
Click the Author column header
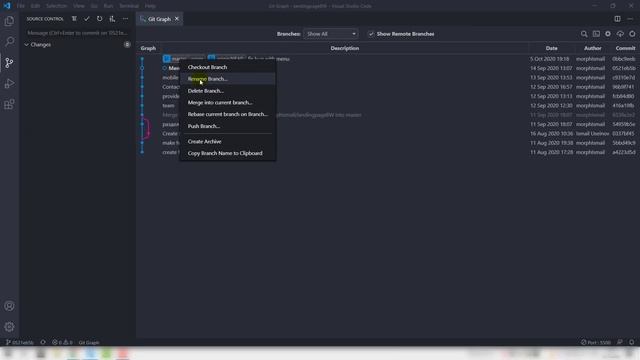[592, 48]
